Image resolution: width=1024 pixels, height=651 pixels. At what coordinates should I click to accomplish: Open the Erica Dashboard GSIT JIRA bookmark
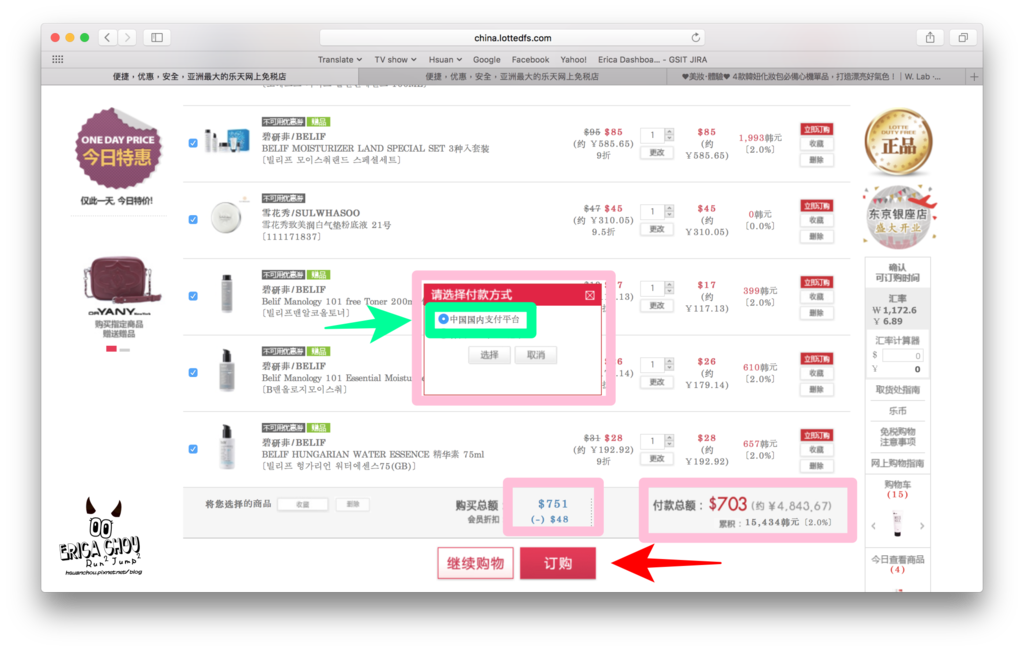[652, 59]
